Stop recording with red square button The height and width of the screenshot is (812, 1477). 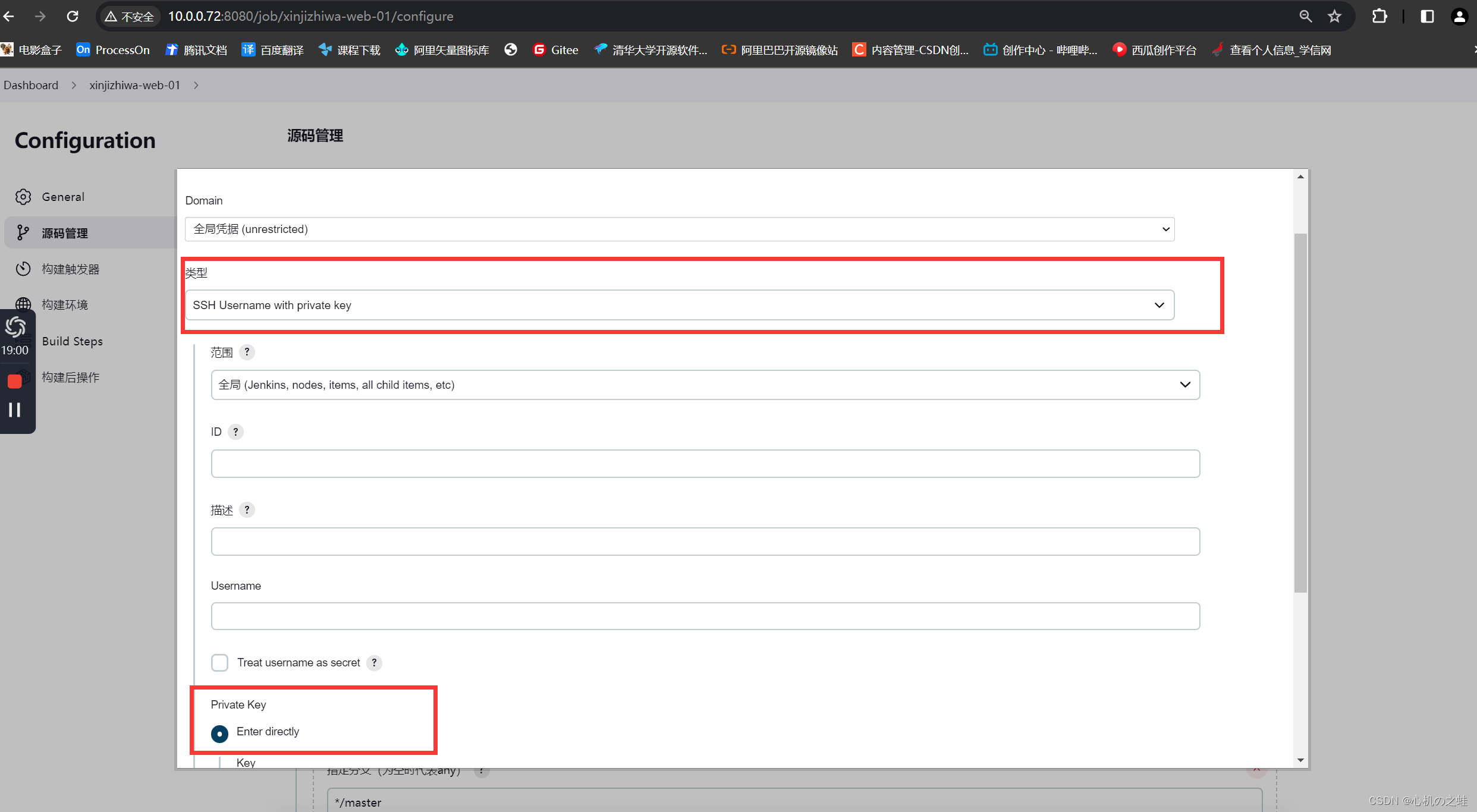click(15, 381)
